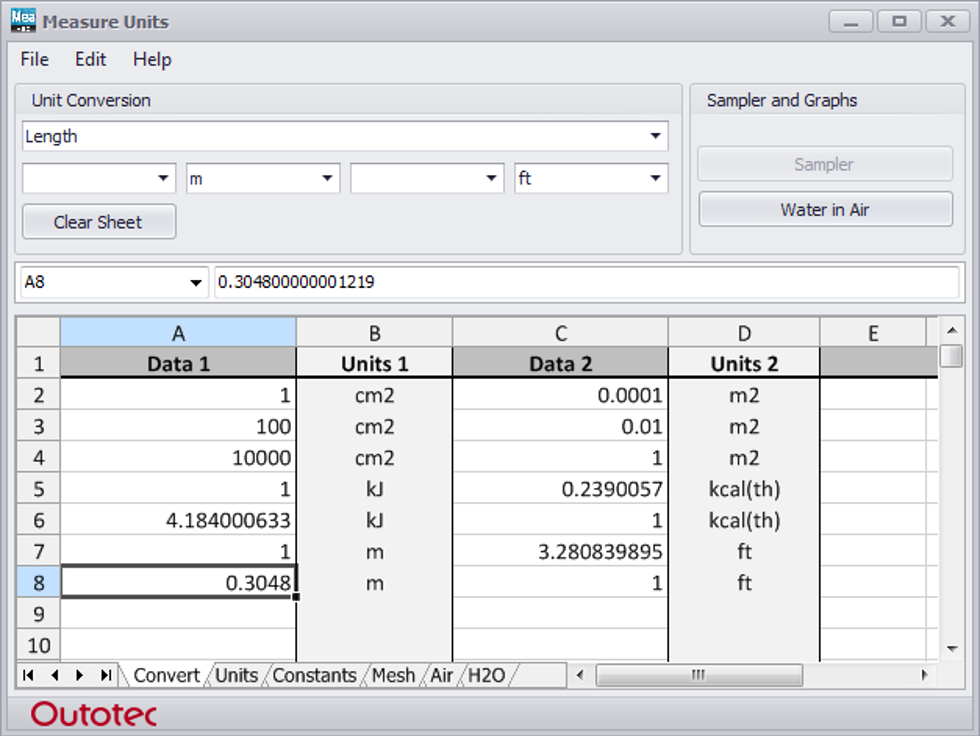Select cell with value 10000
Image resolution: width=980 pixels, height=736 pixels.
click(178, 457)
